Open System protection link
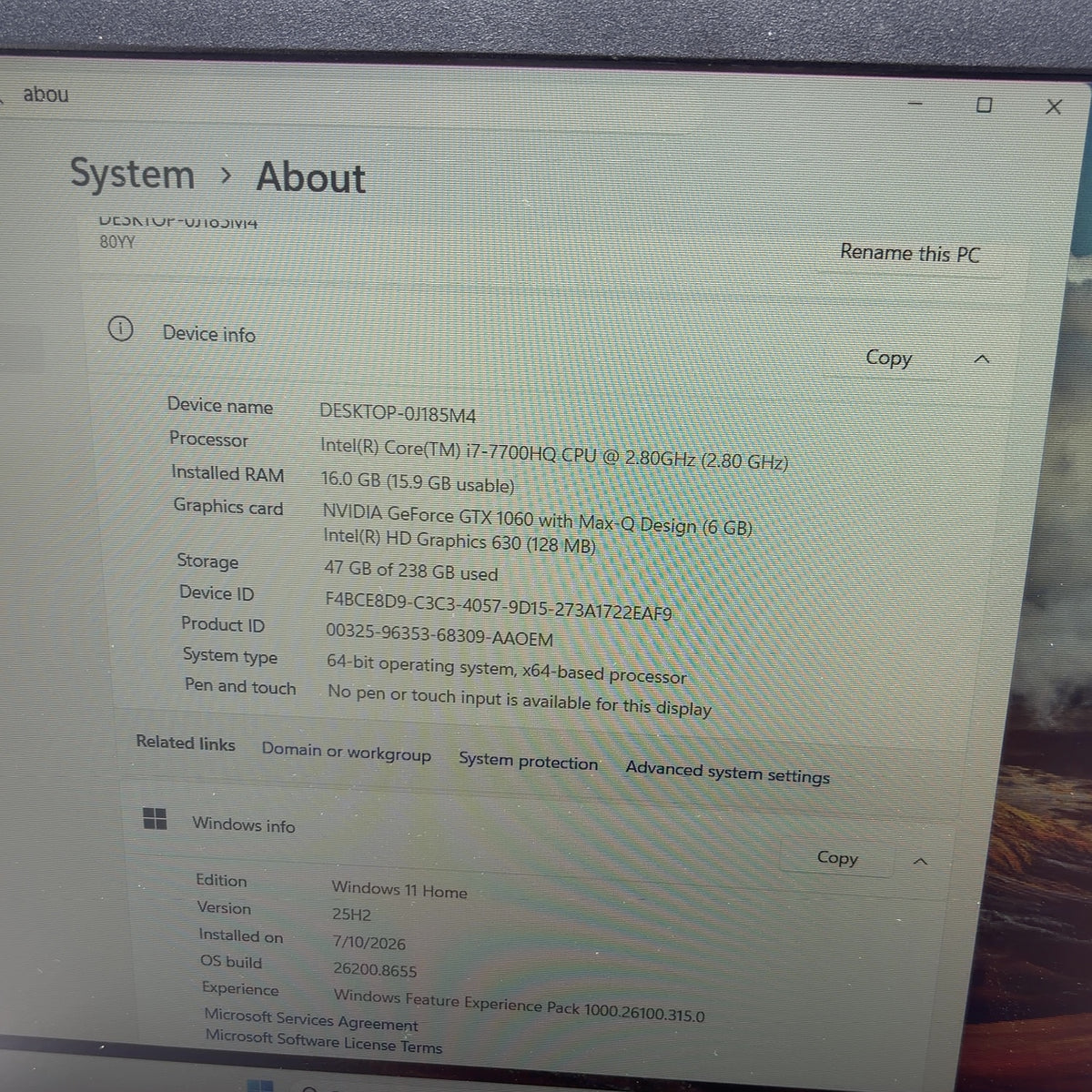Screen dimensions: 1092x1092 pos(528,761)
